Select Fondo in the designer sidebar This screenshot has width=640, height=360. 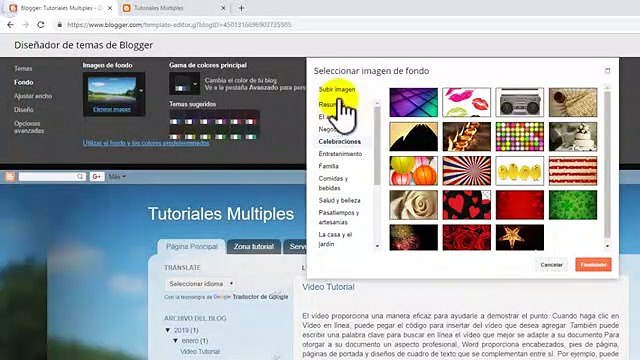(24, 82)
